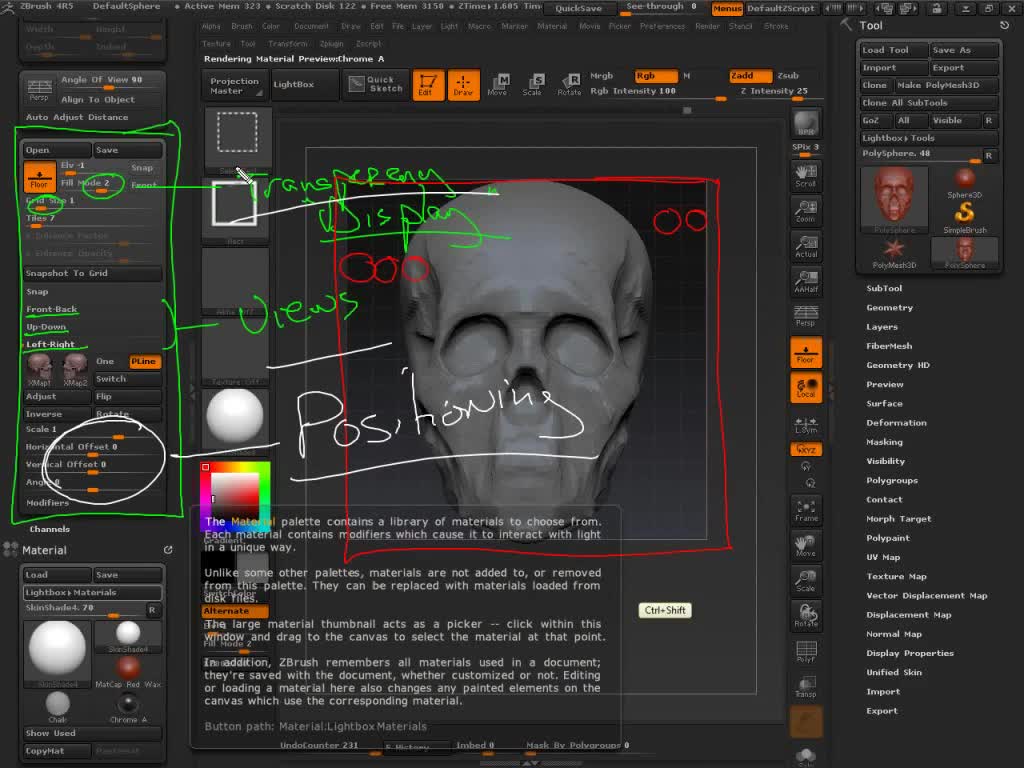Screen dimensions: 1024x768
Task: Click the Quick Sketch icon
Action: tap(376, 84)
